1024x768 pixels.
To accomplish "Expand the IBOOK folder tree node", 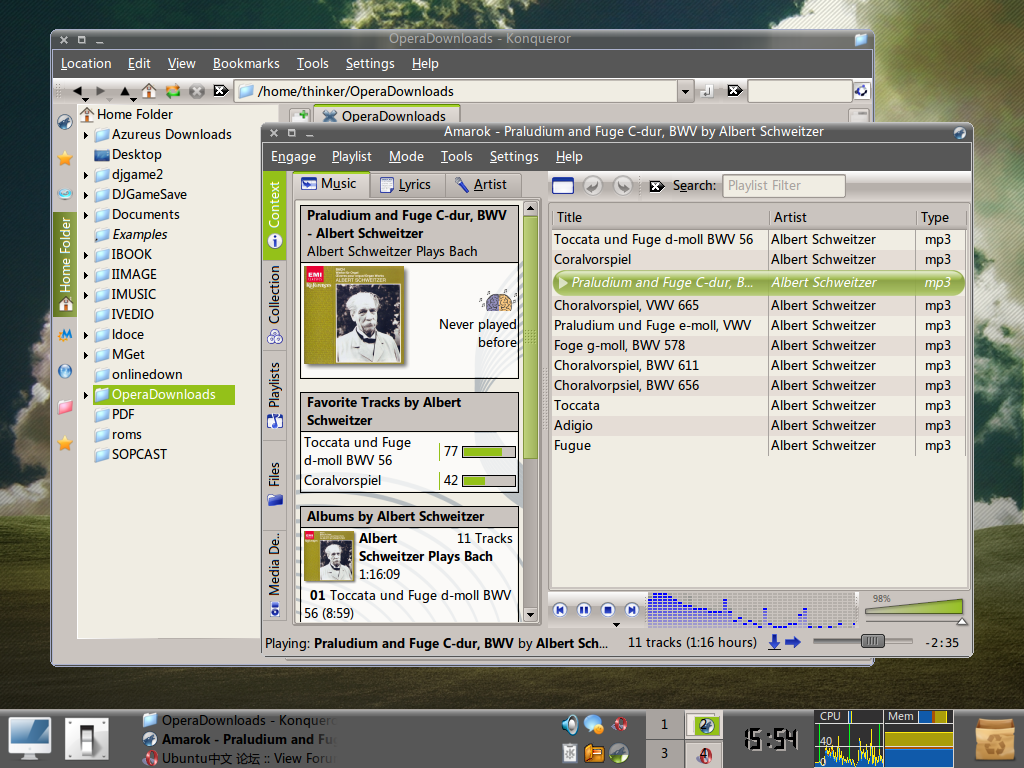I will (86, 255).
